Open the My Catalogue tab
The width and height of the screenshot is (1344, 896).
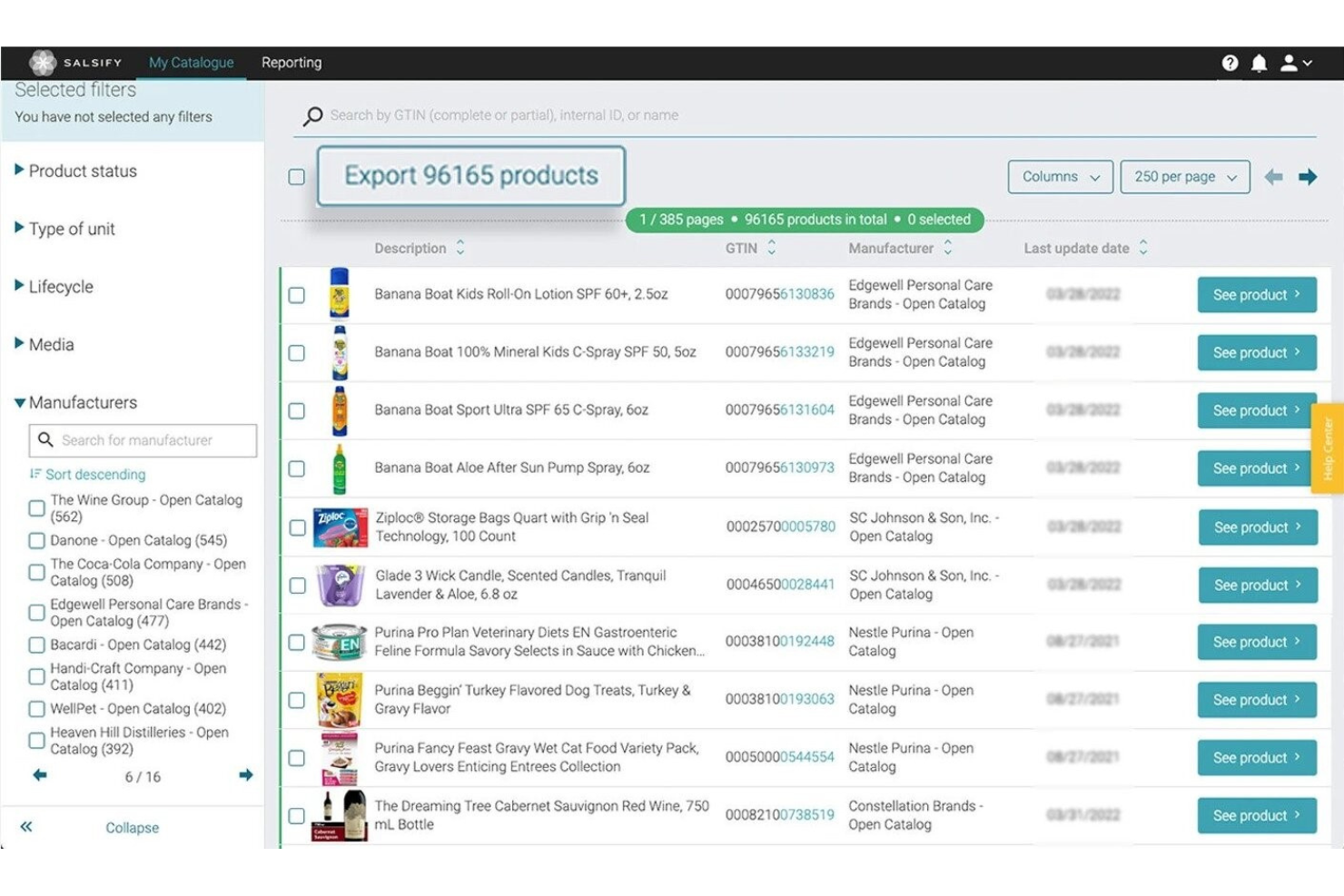click(x=192, y=63)
